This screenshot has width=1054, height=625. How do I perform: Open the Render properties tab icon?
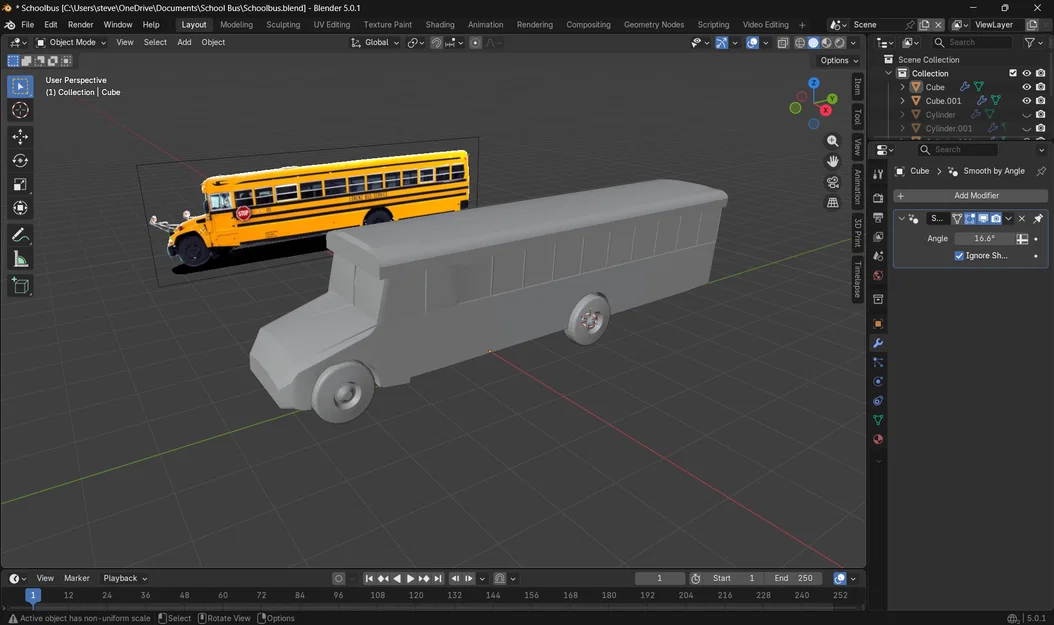pyautogui.click(x=878, y=198)
